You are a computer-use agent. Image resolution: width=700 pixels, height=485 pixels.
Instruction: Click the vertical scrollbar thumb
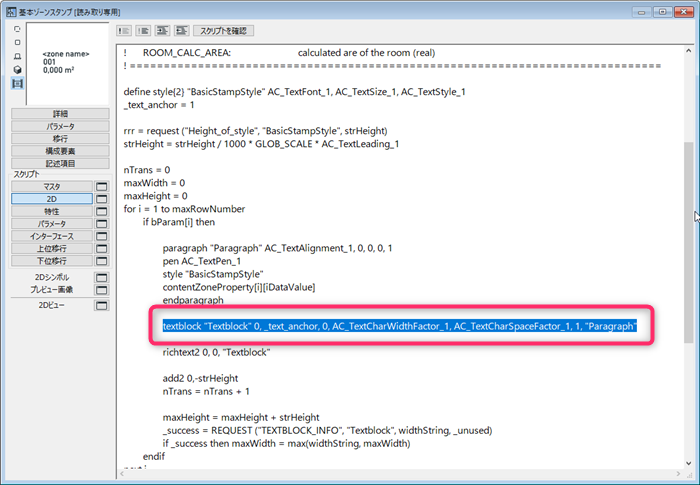click(688, 242)
